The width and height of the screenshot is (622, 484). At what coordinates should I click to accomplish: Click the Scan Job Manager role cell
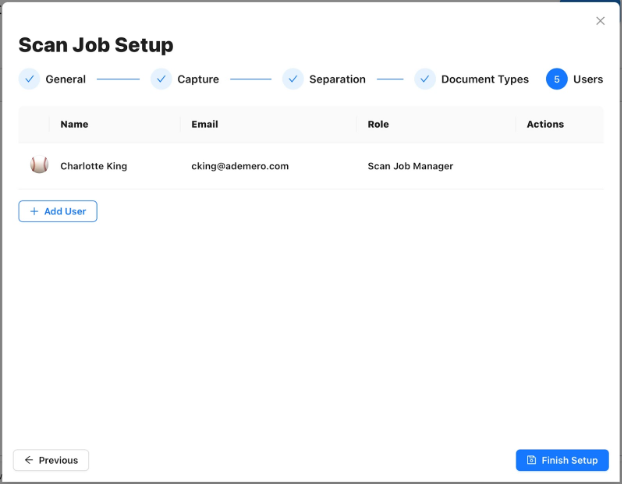410,166
